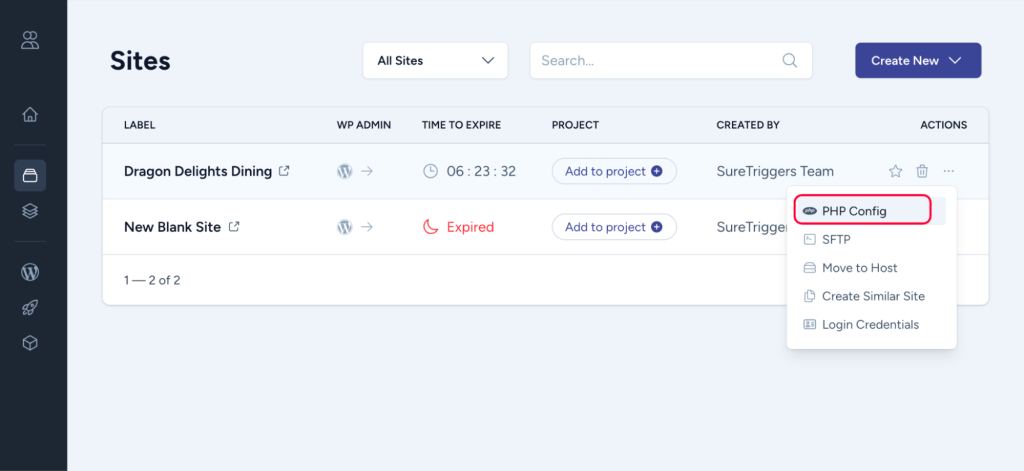This screenshot has width=1024, height=471.
Task: Open the rocket launch icon in sidebar
Action: (x=30, y=308)
